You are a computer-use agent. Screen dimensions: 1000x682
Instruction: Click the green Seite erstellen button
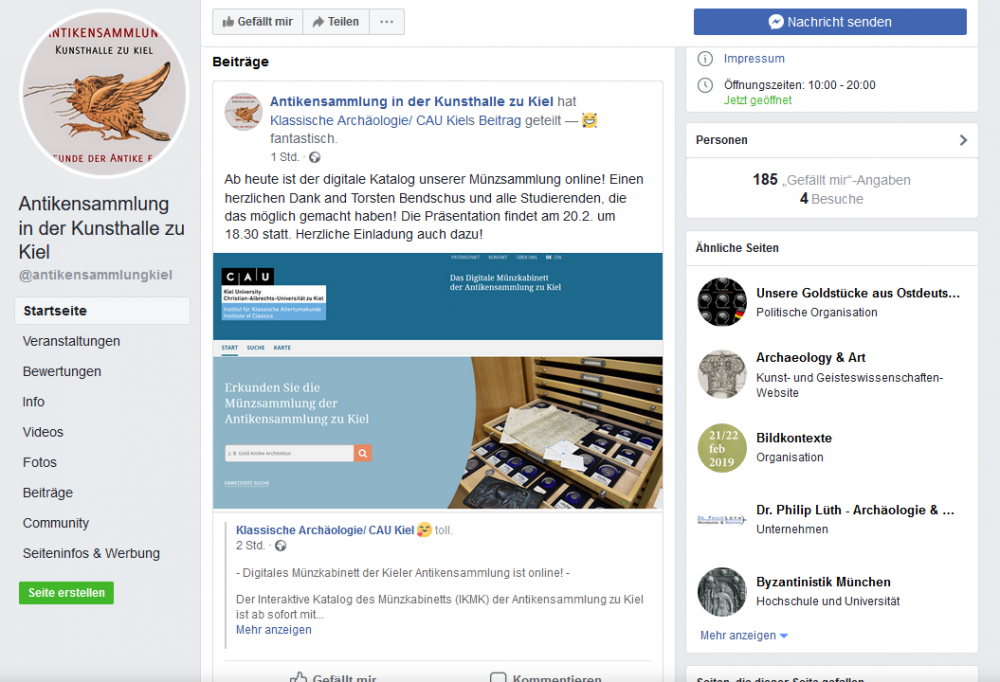point(66,593)
